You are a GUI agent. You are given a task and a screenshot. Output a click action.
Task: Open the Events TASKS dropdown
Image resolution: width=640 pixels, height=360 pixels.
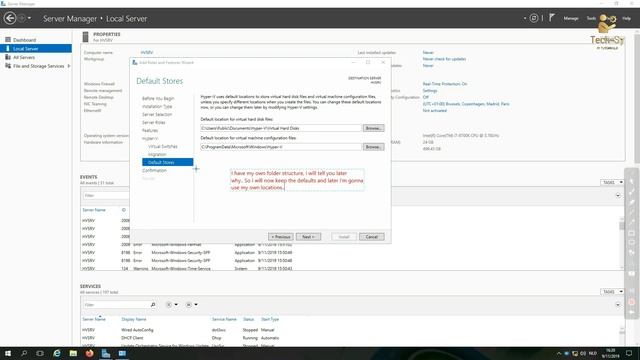tap(611, 182)
